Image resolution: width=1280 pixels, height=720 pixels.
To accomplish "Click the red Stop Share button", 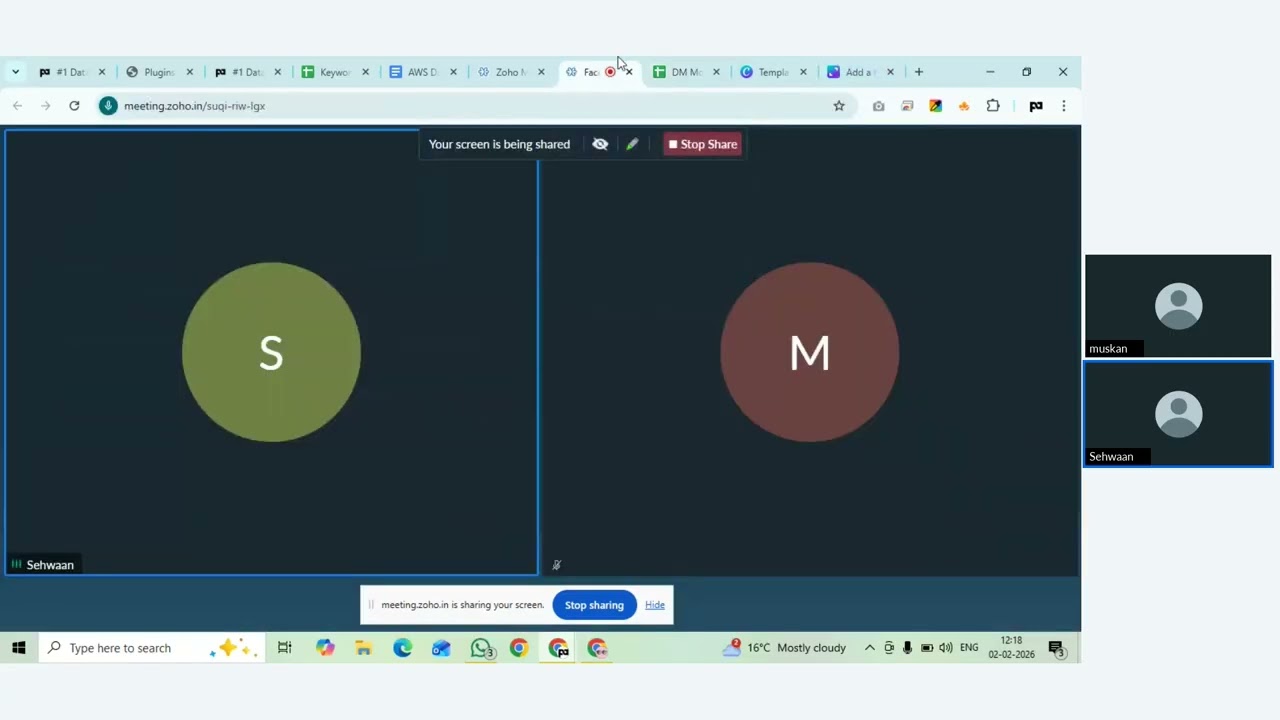I will pos(702,144).
